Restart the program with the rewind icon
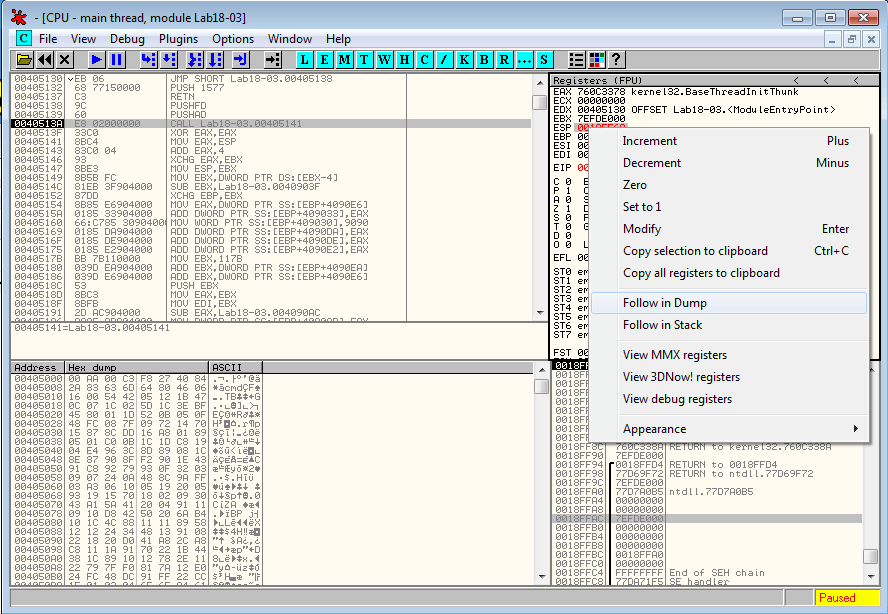 tap(44, 60)
